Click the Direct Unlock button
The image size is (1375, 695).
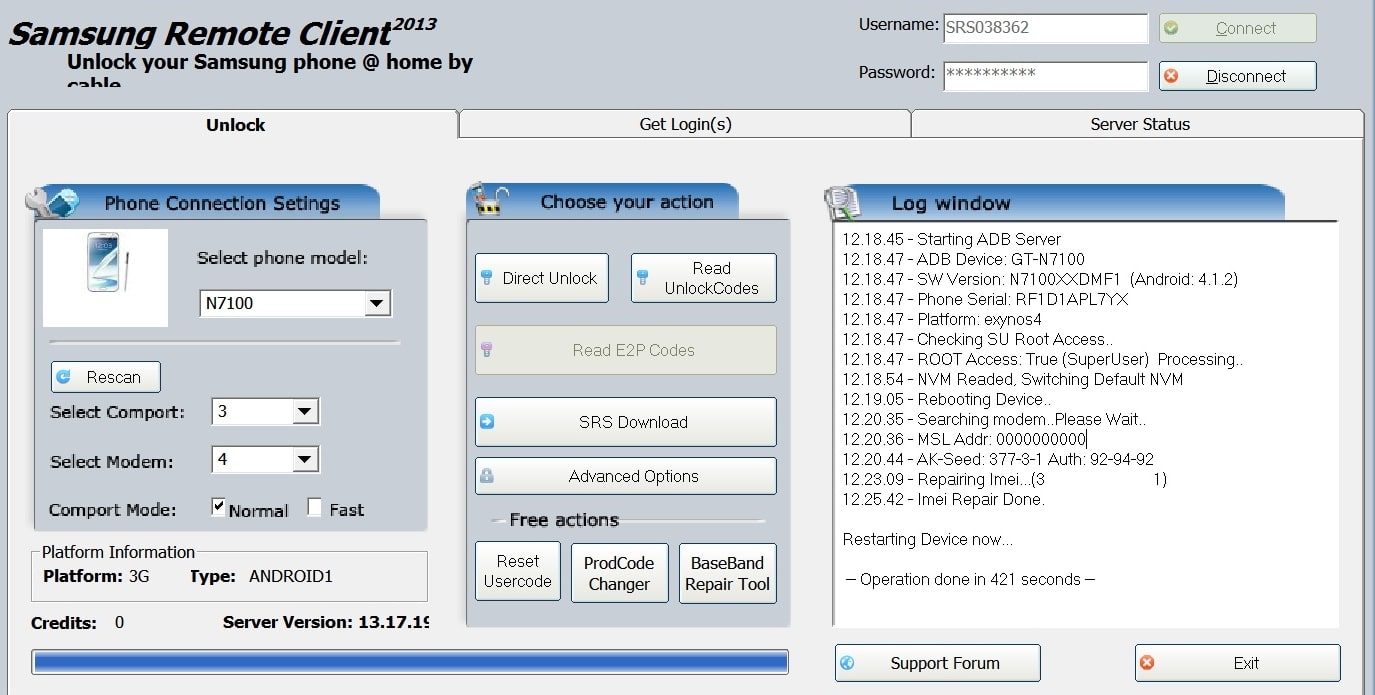(541, 278)
